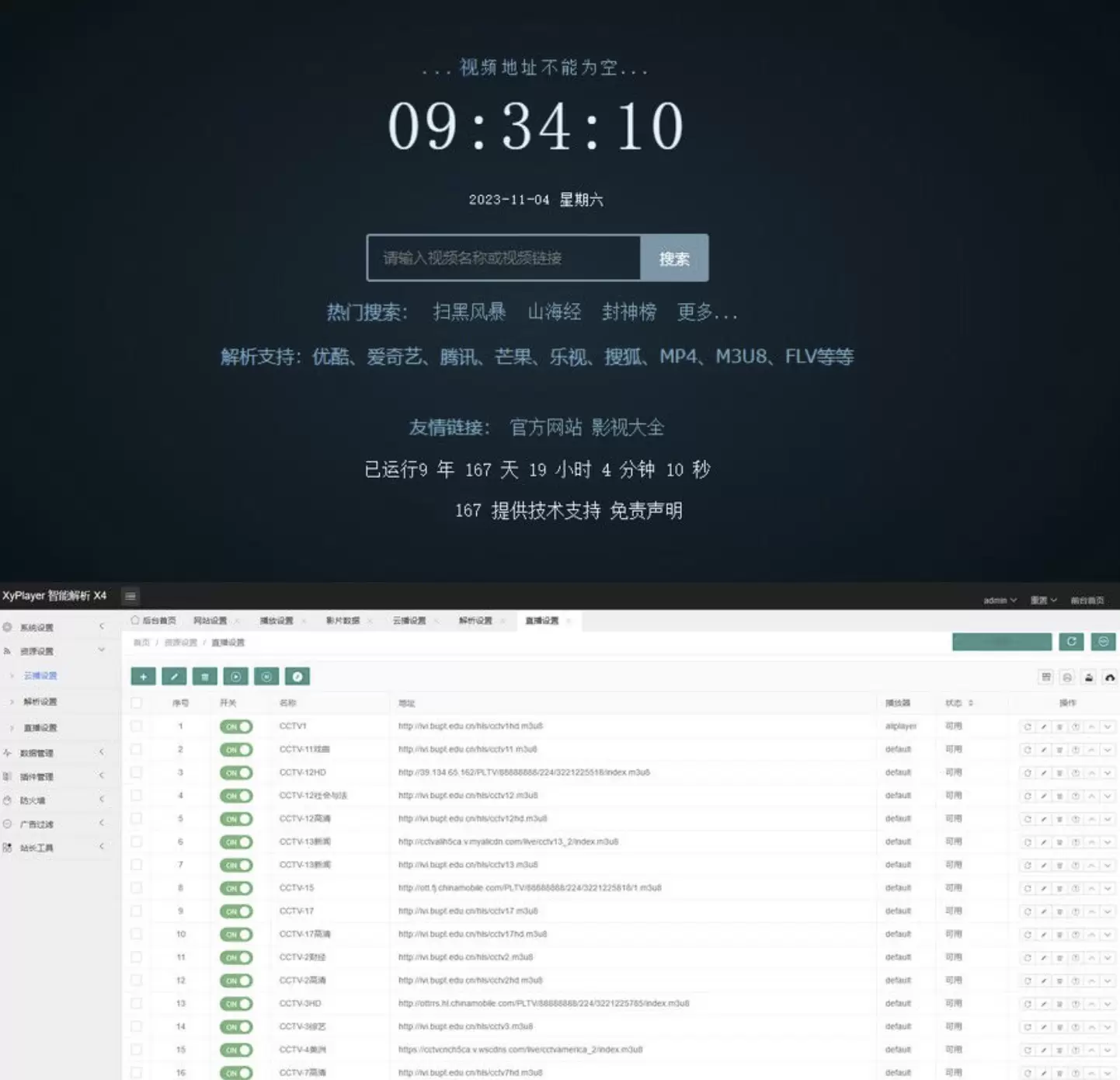The height and width of the screenshot is (1080, 1120).
Task: Check the checkbox for row 14
Action: [x=137, y=1026]
